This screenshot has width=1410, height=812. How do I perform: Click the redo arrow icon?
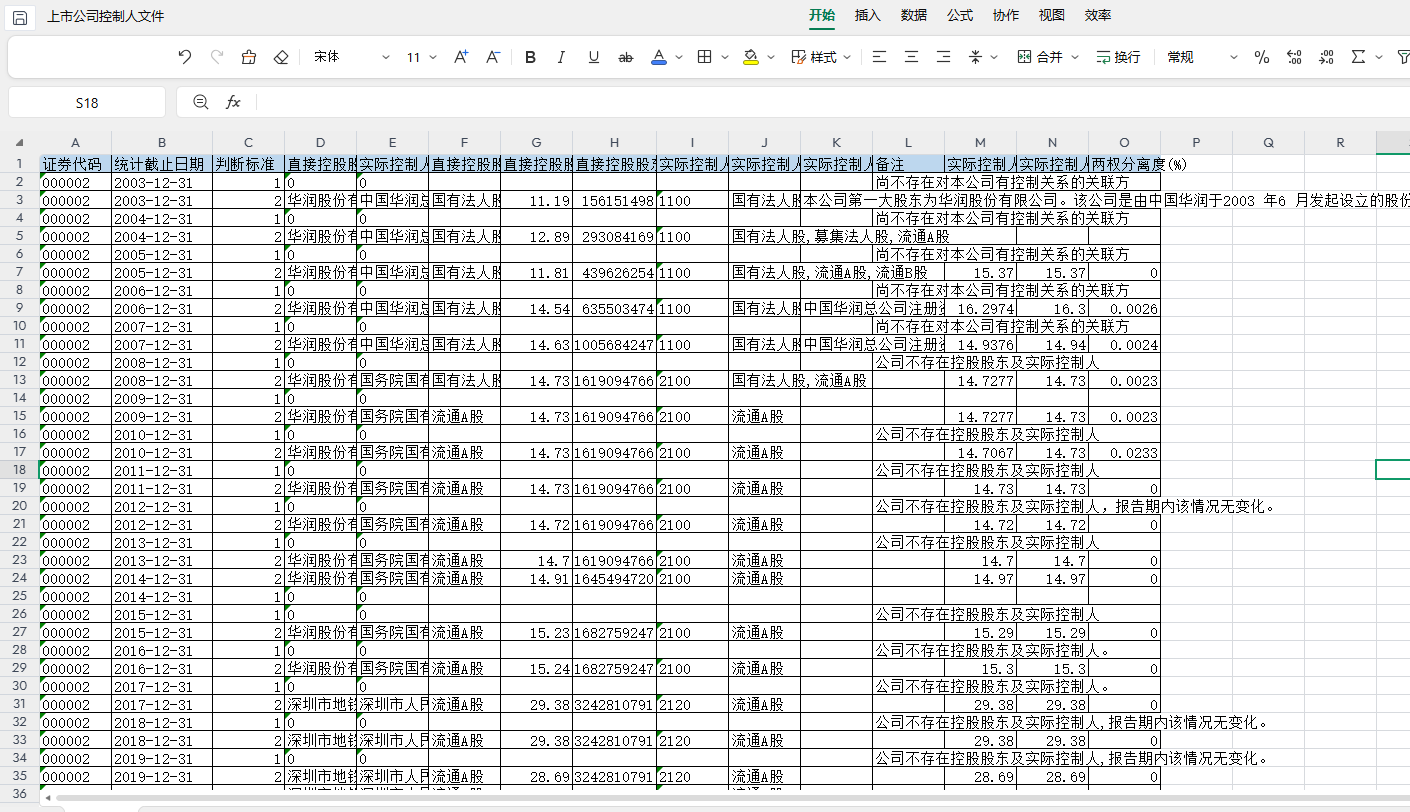pyautogui.click(x=216, y=57)
